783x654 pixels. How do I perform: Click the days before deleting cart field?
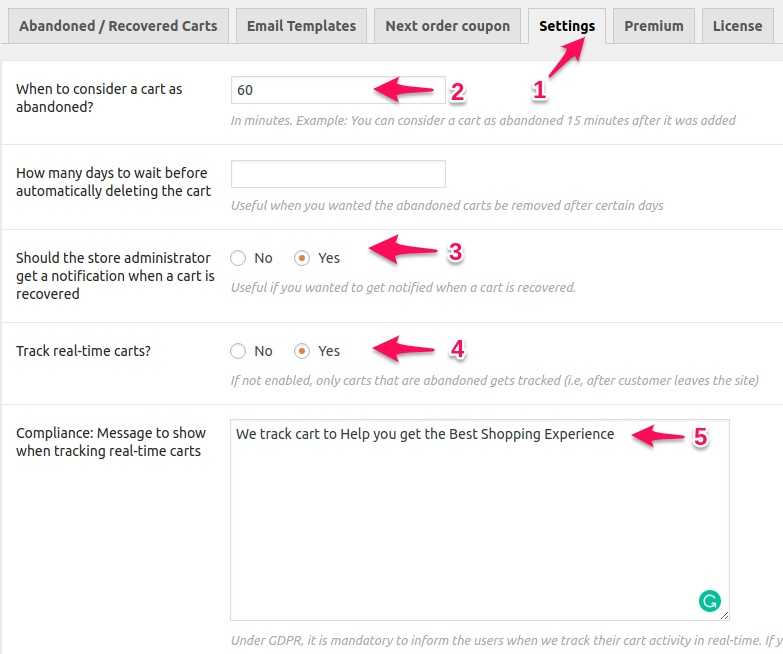coord(338,174)
